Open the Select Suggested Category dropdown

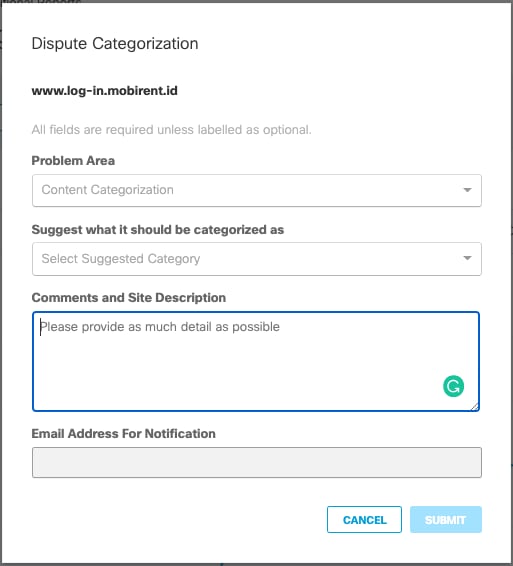point(257,258)
